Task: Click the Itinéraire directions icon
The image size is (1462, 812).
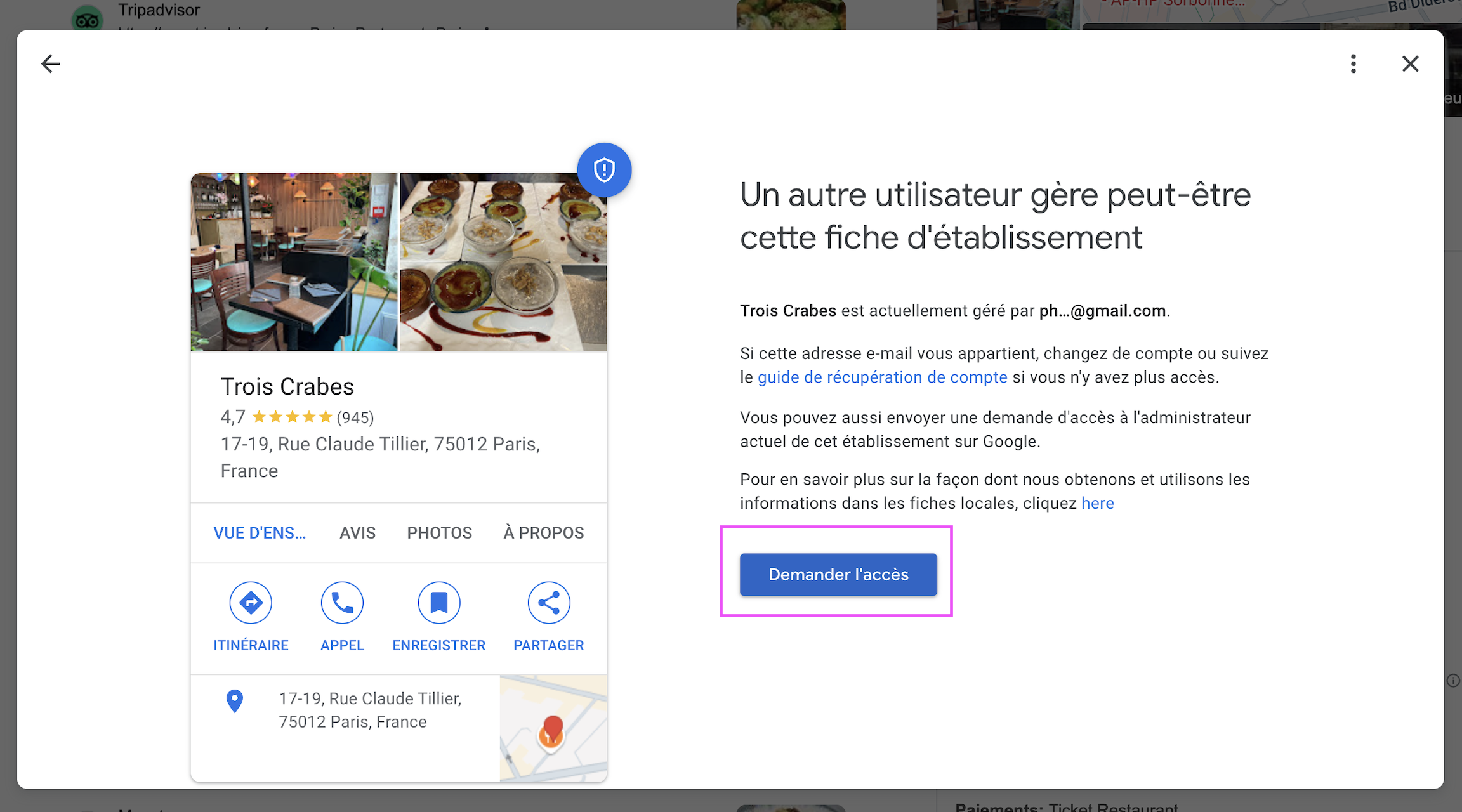Action: 251,603
